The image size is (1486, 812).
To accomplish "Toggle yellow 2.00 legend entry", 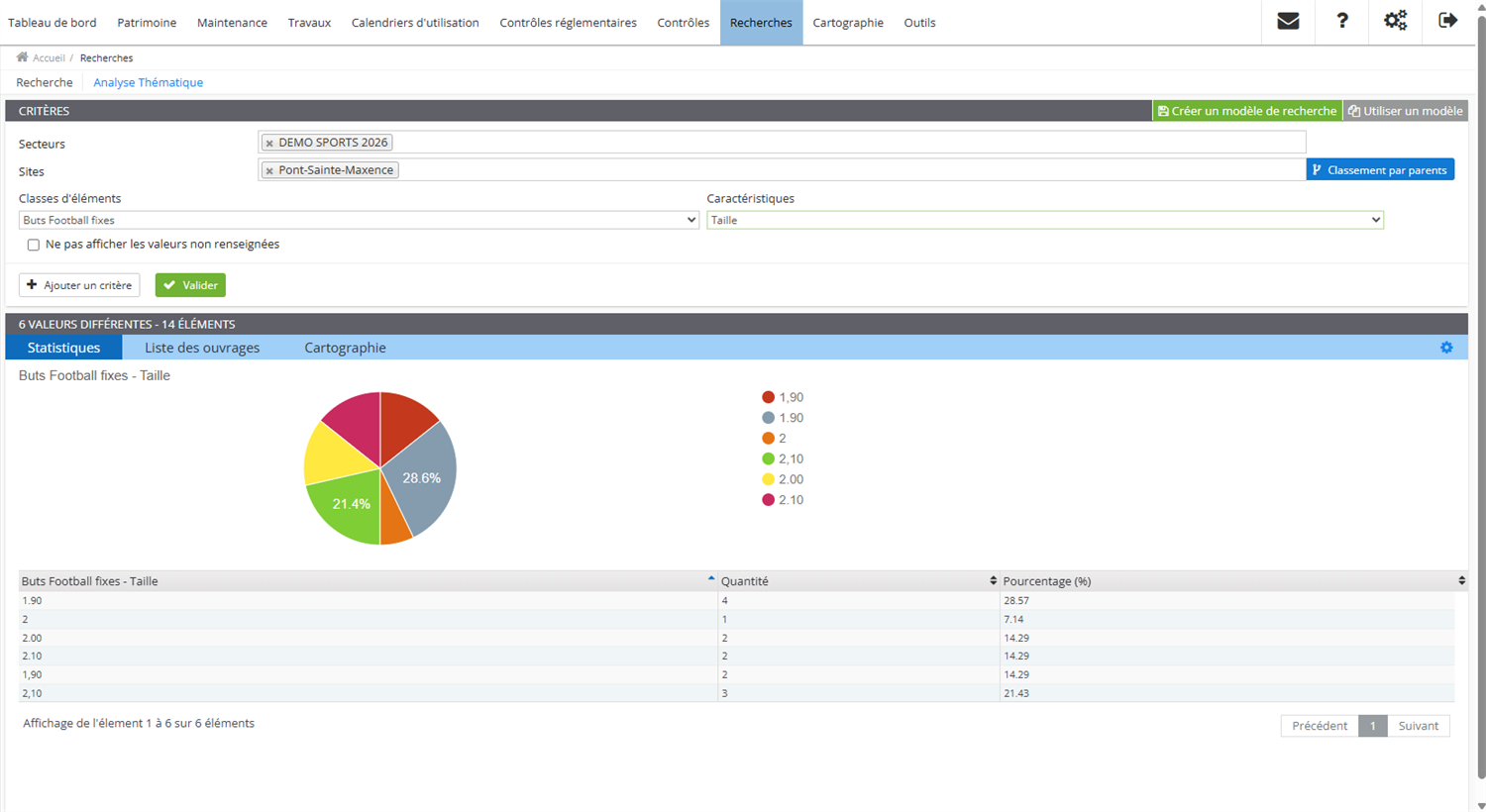I will [783, 479].
